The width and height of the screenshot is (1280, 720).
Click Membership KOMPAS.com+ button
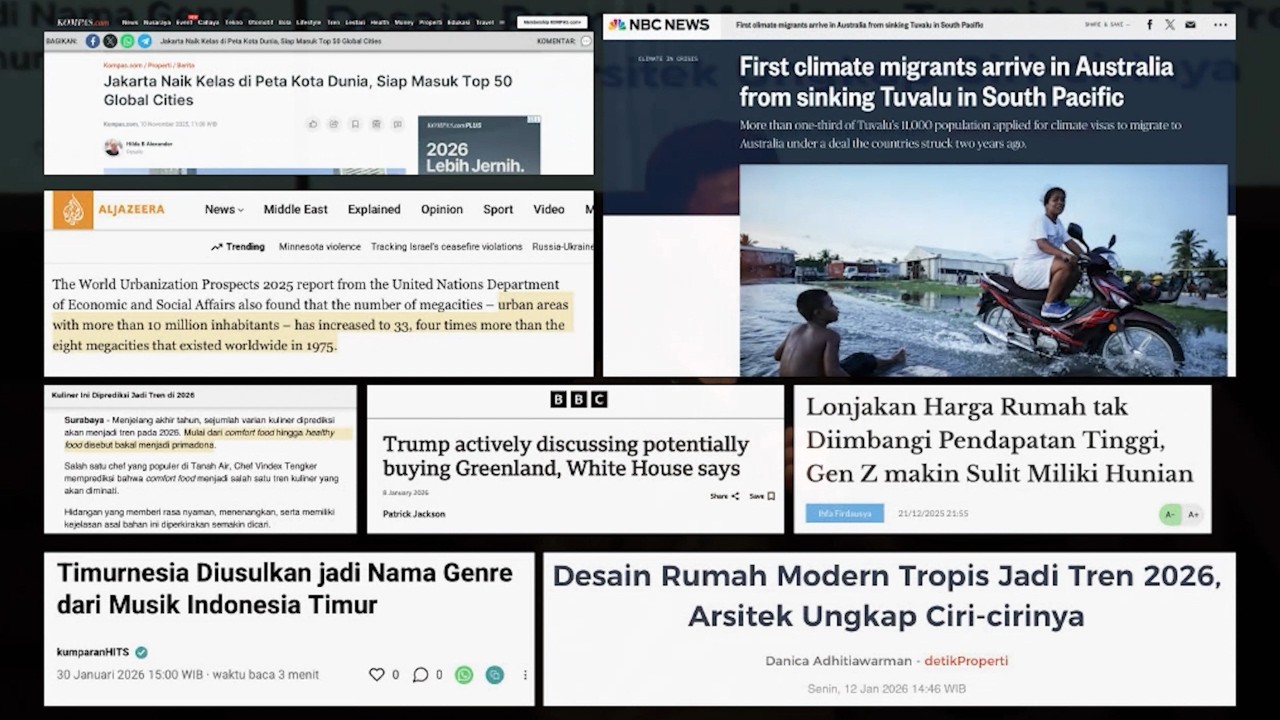point(552,22)
